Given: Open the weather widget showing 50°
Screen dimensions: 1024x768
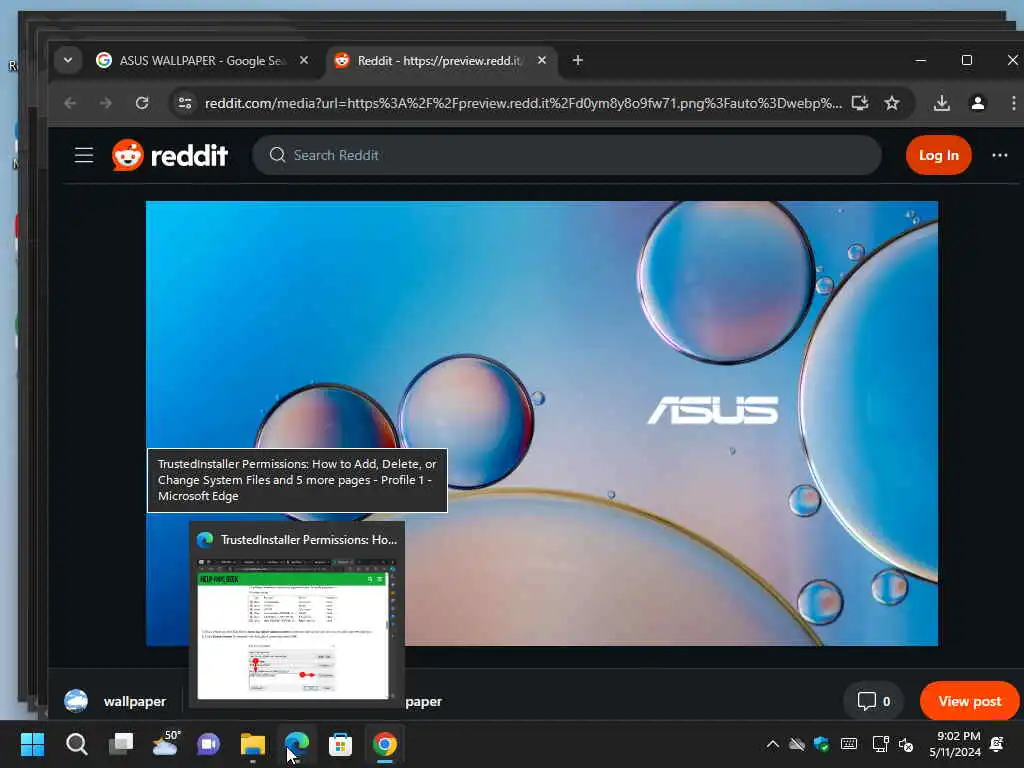Looking at the screenshot, I should coord(165,744).
